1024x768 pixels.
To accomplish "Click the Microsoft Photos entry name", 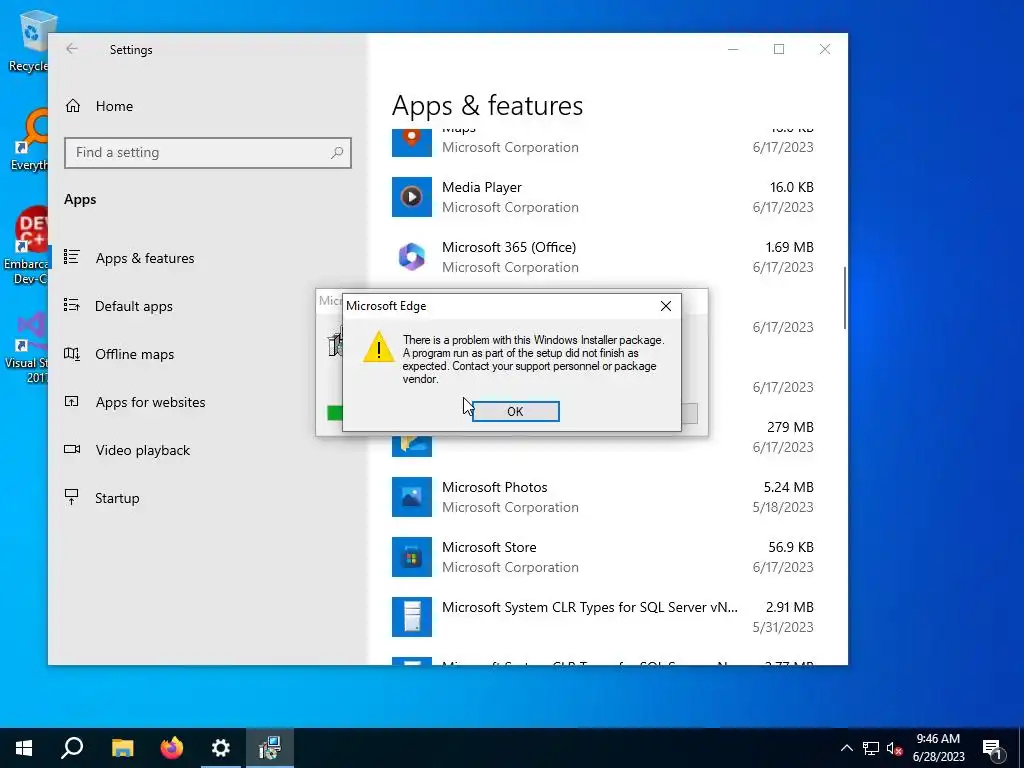I will point(494,487).
